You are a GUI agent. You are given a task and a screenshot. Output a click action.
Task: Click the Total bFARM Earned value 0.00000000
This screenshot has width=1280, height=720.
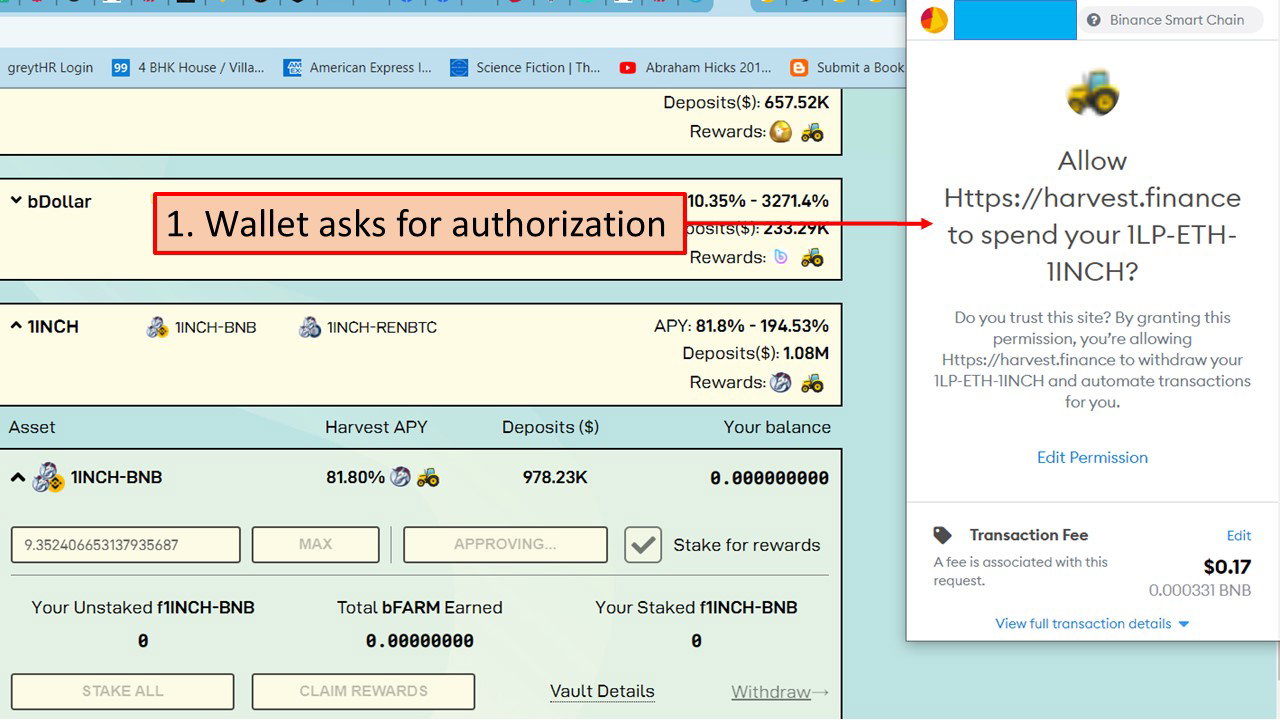420,641
